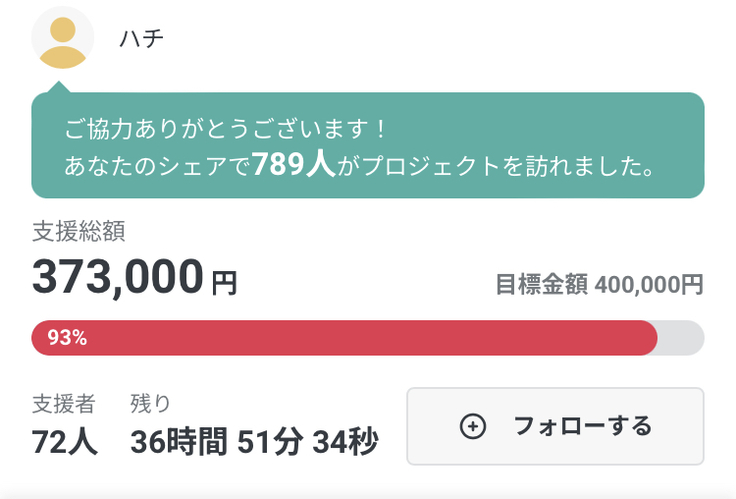Click the plus circle icon beside フォローする
This screenshot has height=499, width=736.
pos(472,427)
